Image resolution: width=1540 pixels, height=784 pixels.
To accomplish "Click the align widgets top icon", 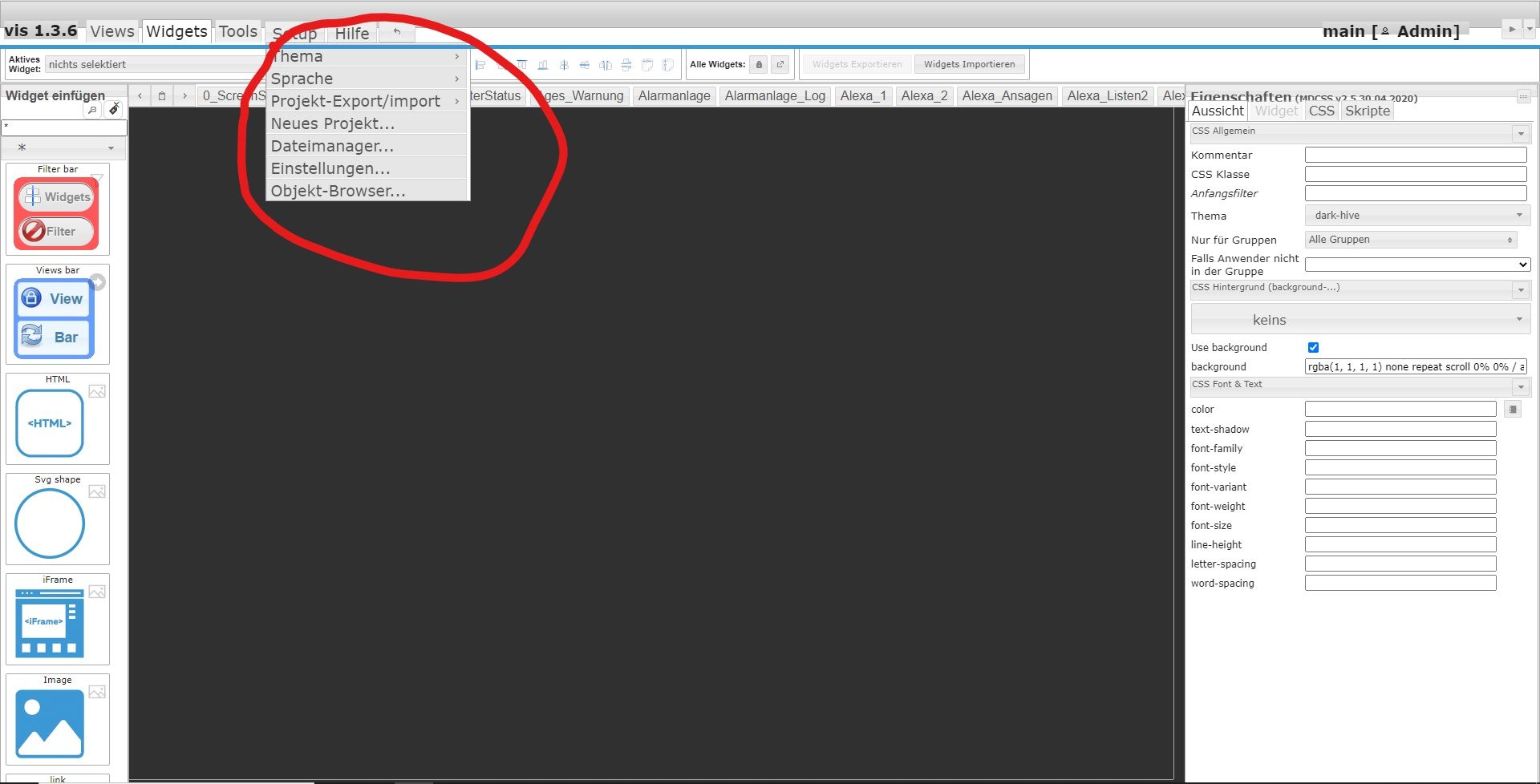I will [x=522, y=65].
